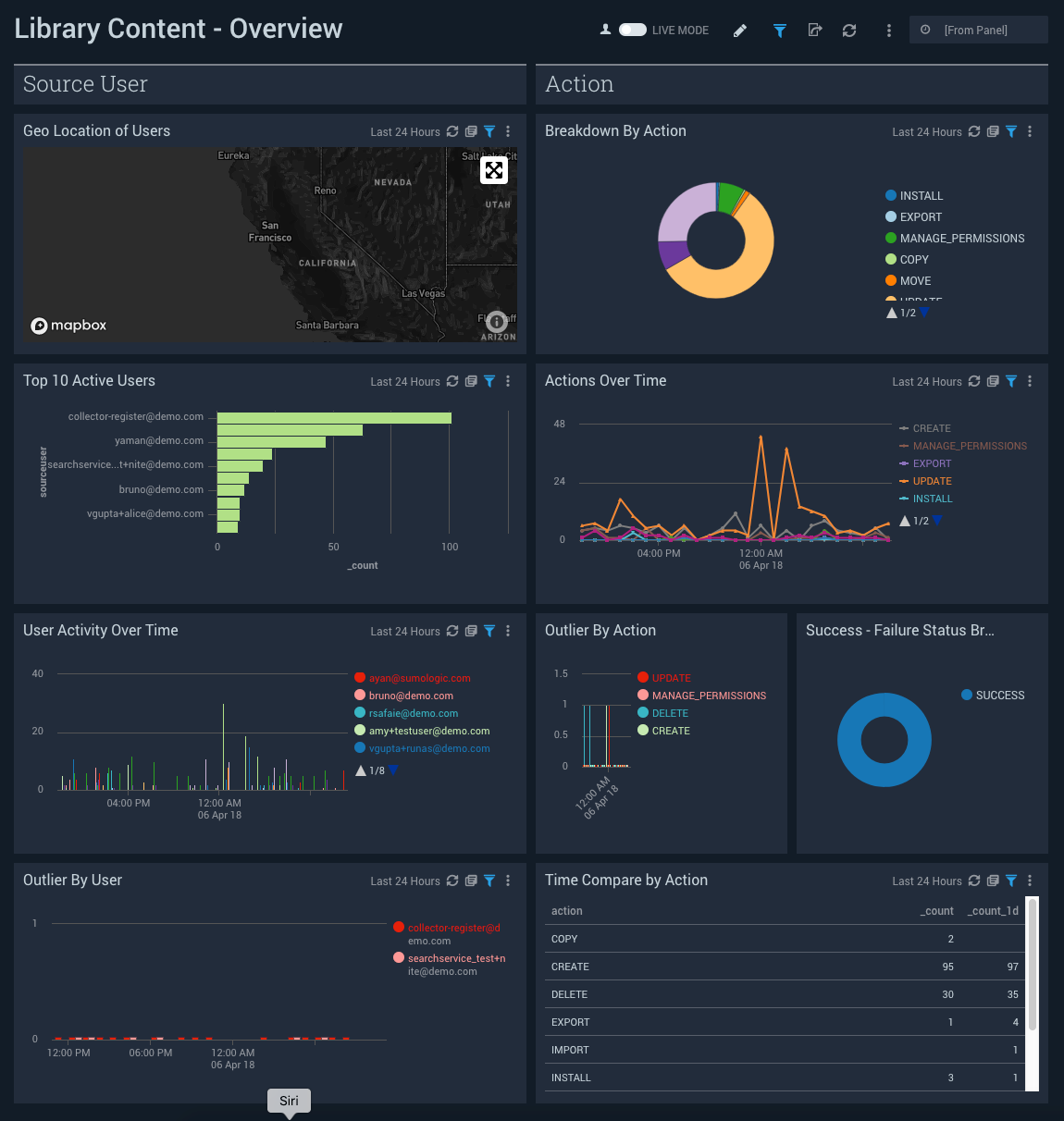Toggle UPDATE series in Actions Over Time legend
1064x1121 pixels.
click(932, 481)
